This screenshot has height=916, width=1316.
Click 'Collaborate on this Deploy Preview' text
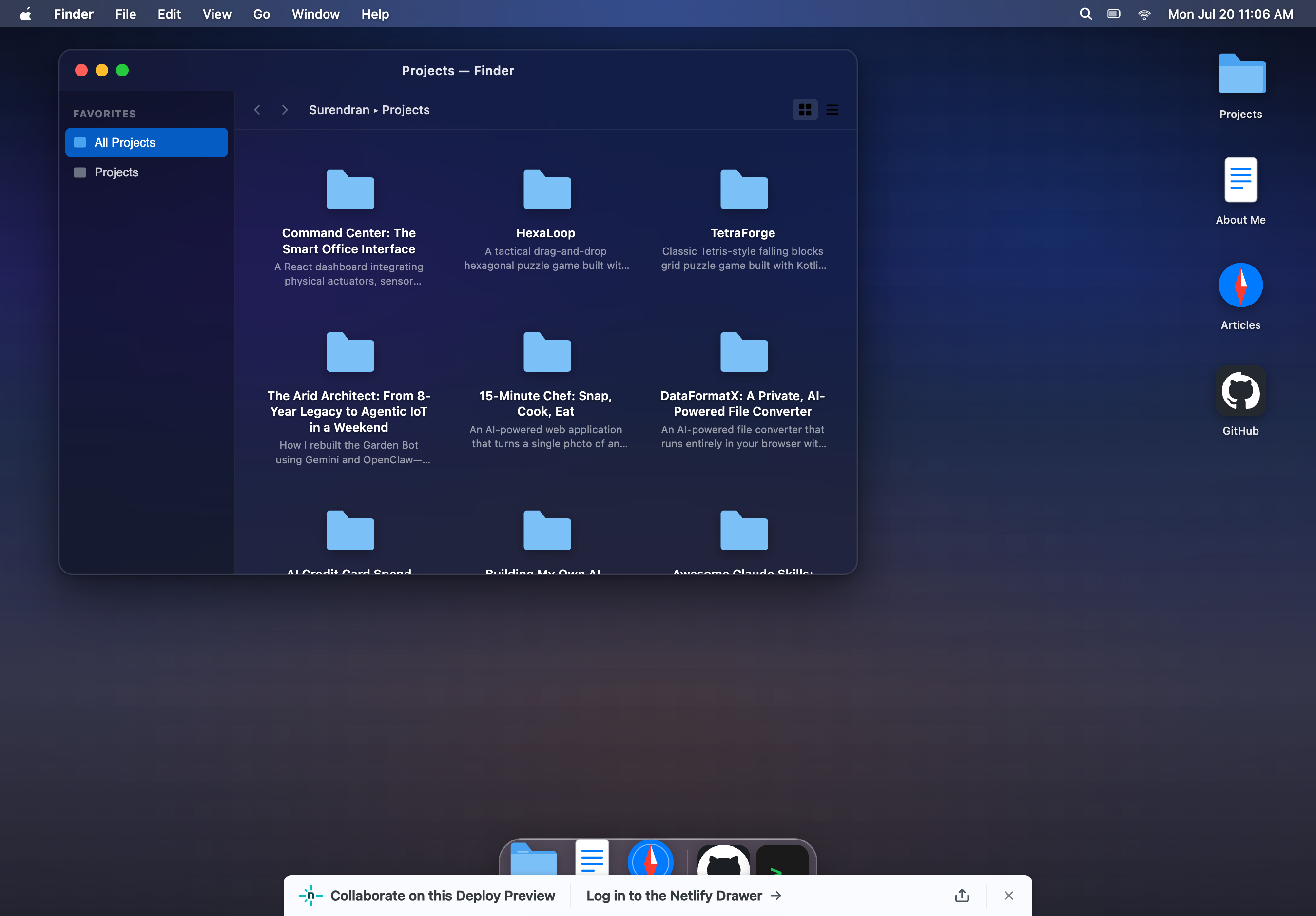tap(443, 896)
